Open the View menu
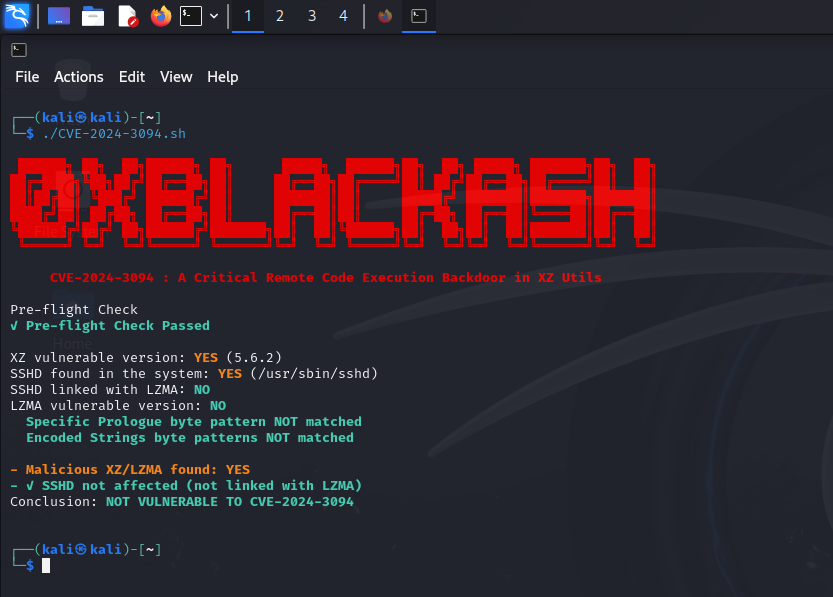 tap(176, 77)
